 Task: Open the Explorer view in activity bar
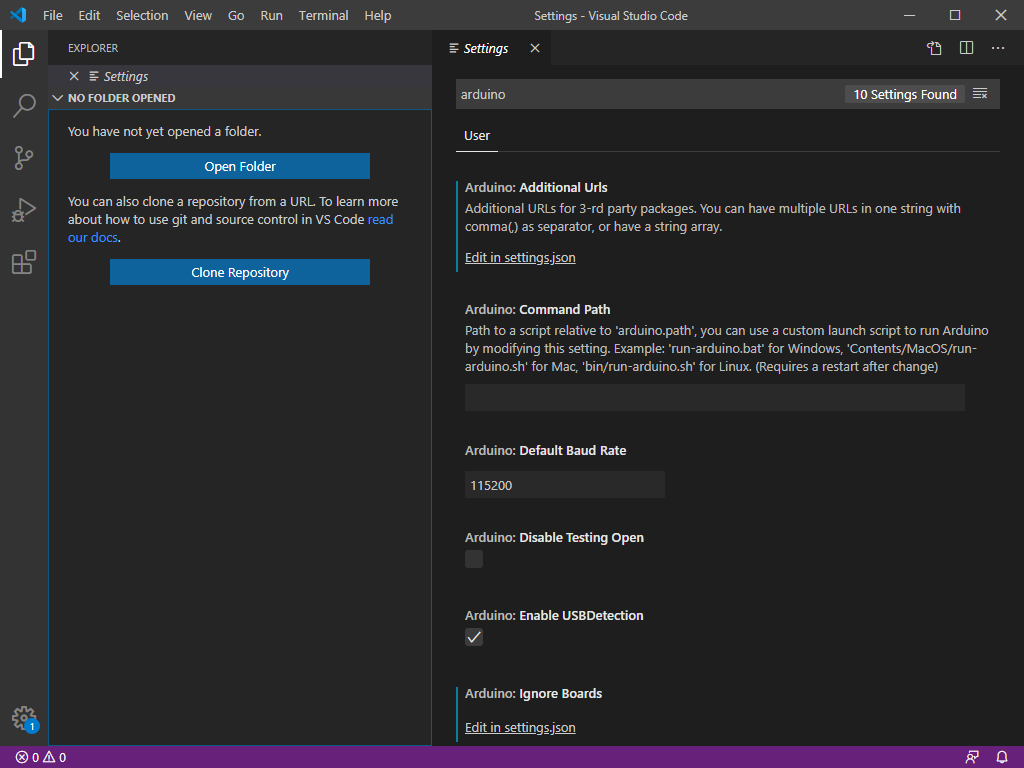[24, 54]
